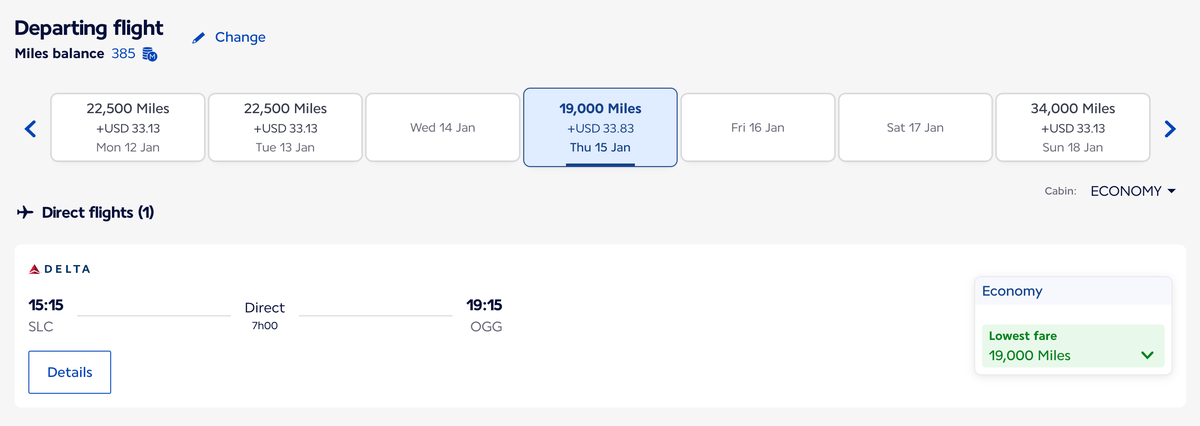Screen dimensions: 1200x426
Task: Select the Economy fare card header
Action: [x=1073, y=291]
